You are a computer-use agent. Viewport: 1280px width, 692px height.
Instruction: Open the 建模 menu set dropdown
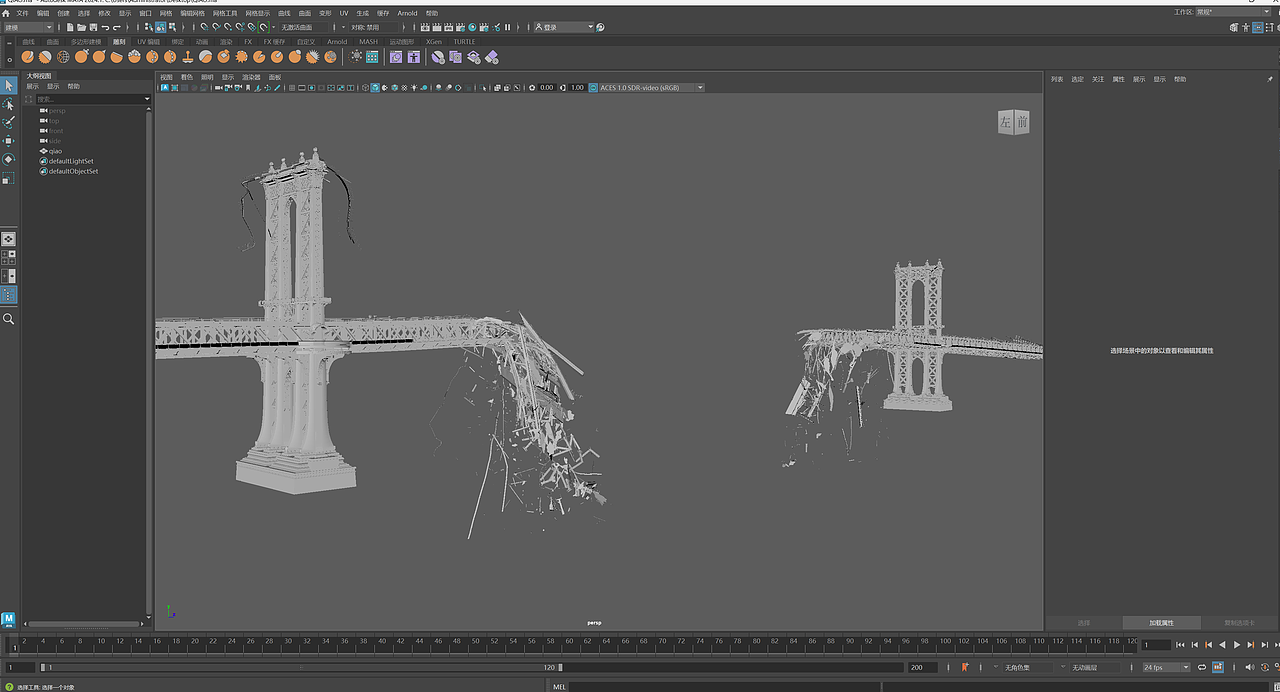coord(27,27)
